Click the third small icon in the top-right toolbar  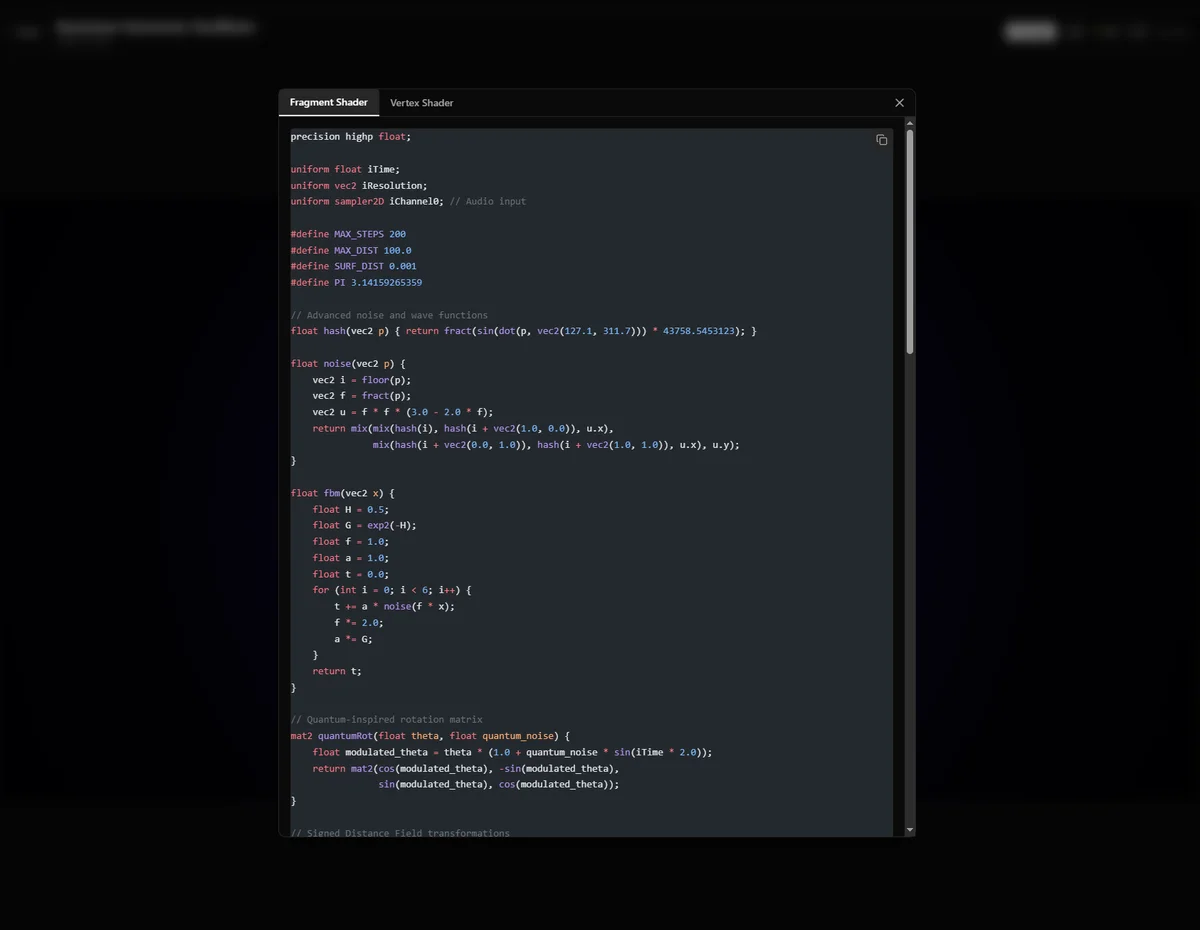(x=1137, y=31)
